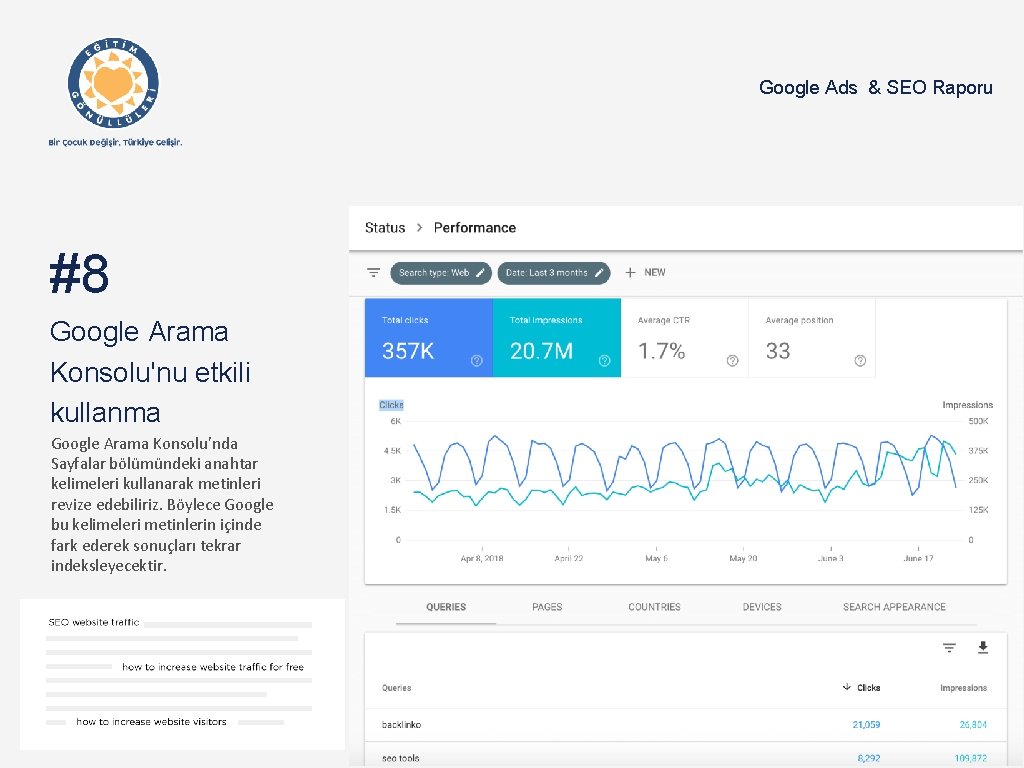Viewport: 1024px width, 768px height.
Task: Select the seo tools query row
Action: pos(685,754)
